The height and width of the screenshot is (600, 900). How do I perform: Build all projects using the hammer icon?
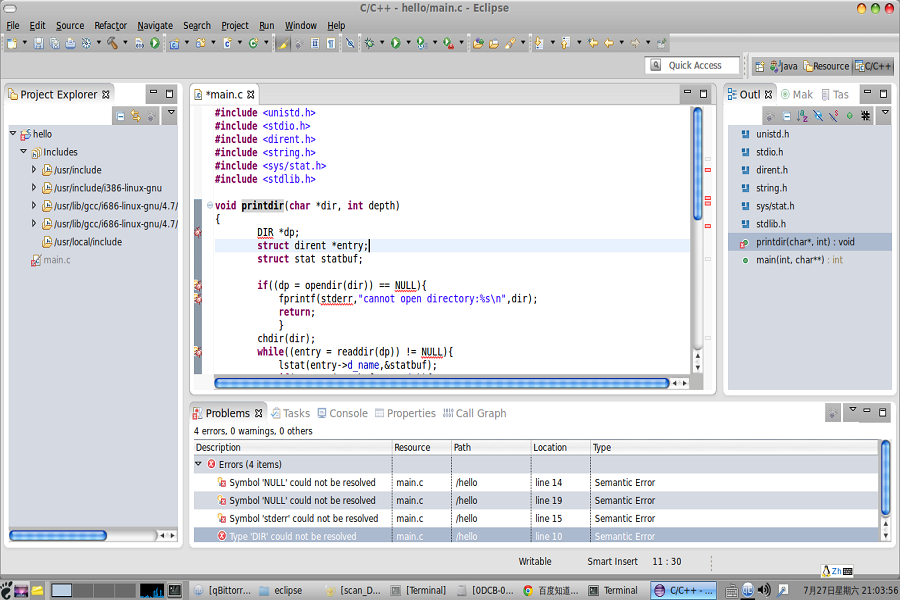[x=111, y=43]
